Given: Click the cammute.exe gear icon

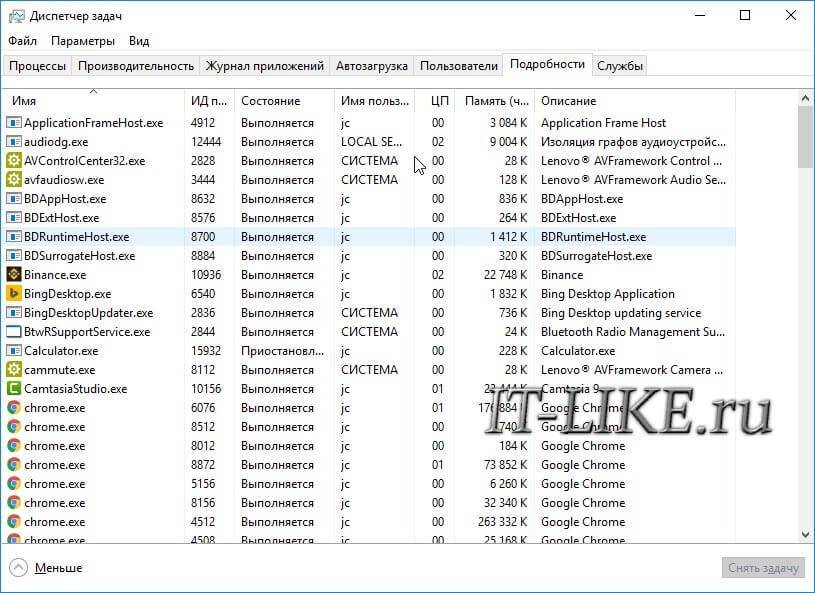Looking at the screenshot, I should (x=14, y=370).
